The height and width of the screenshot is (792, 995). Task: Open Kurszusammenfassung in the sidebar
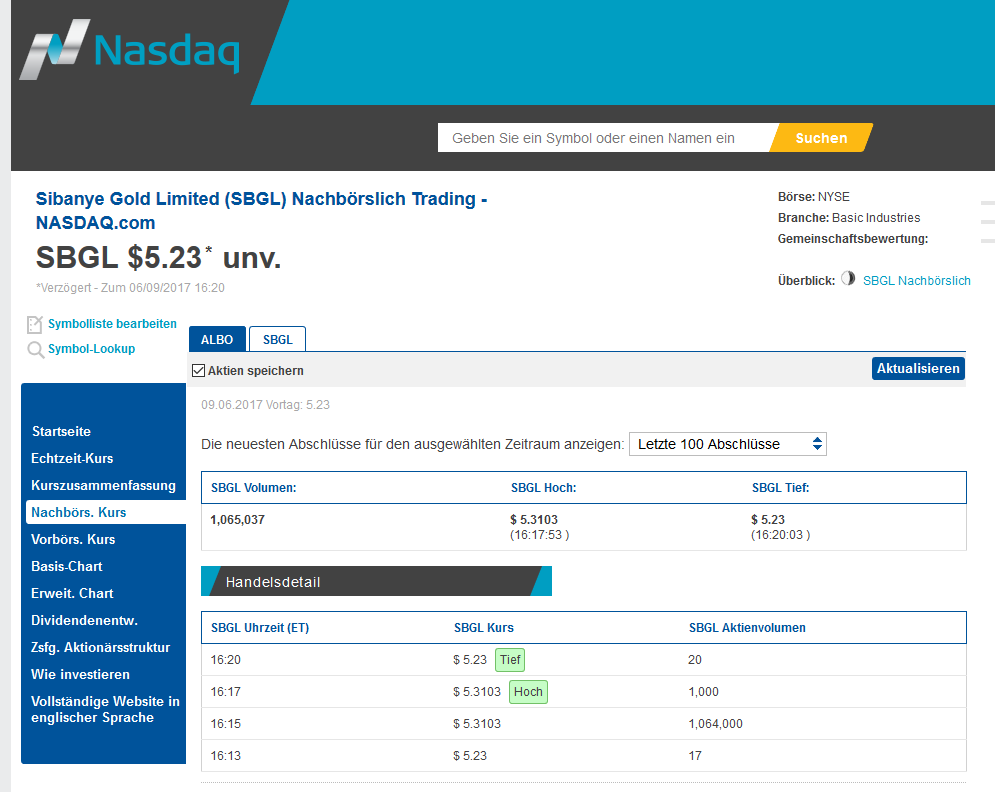coord(103,485)
